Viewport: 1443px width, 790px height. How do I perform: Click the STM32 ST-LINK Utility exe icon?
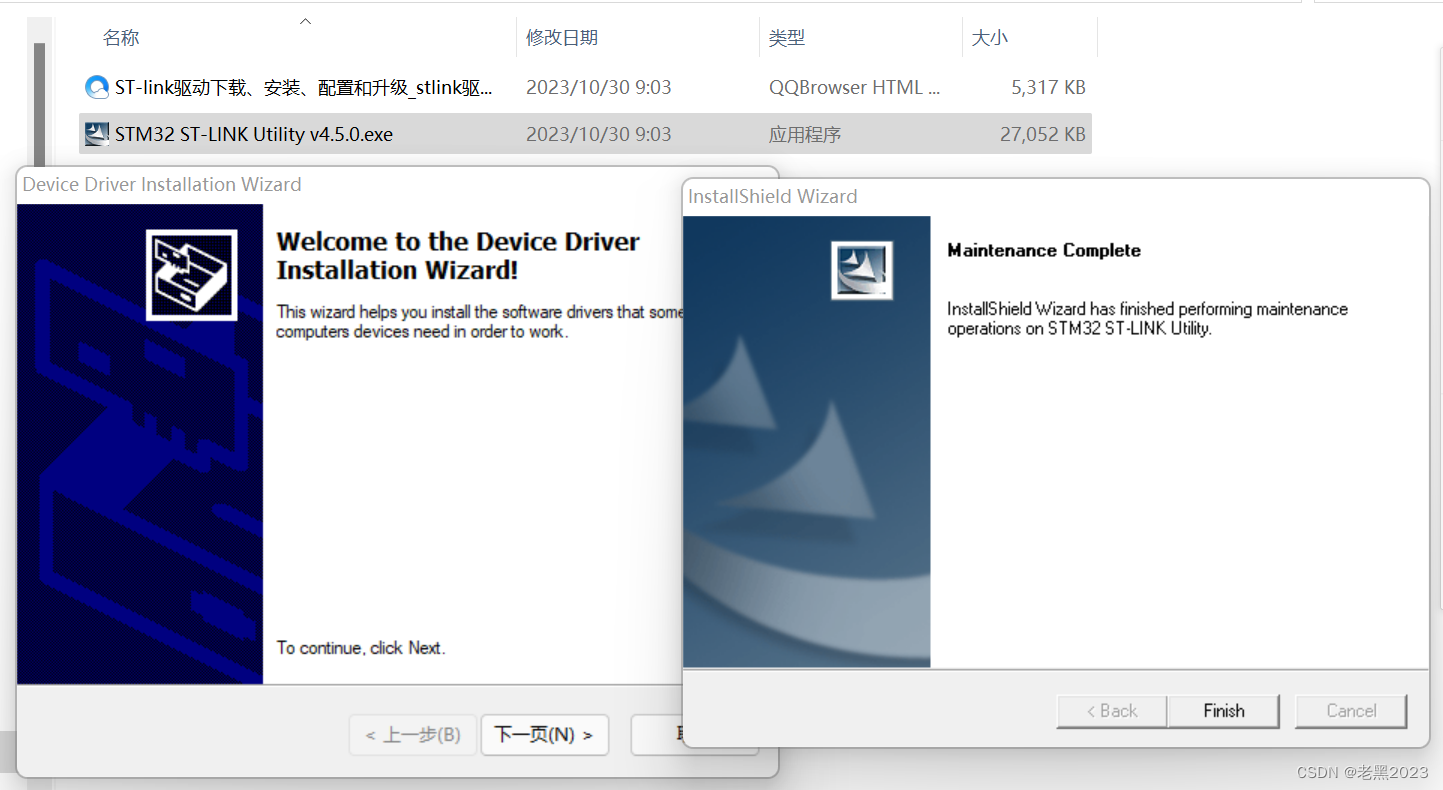tap(97, 134)
